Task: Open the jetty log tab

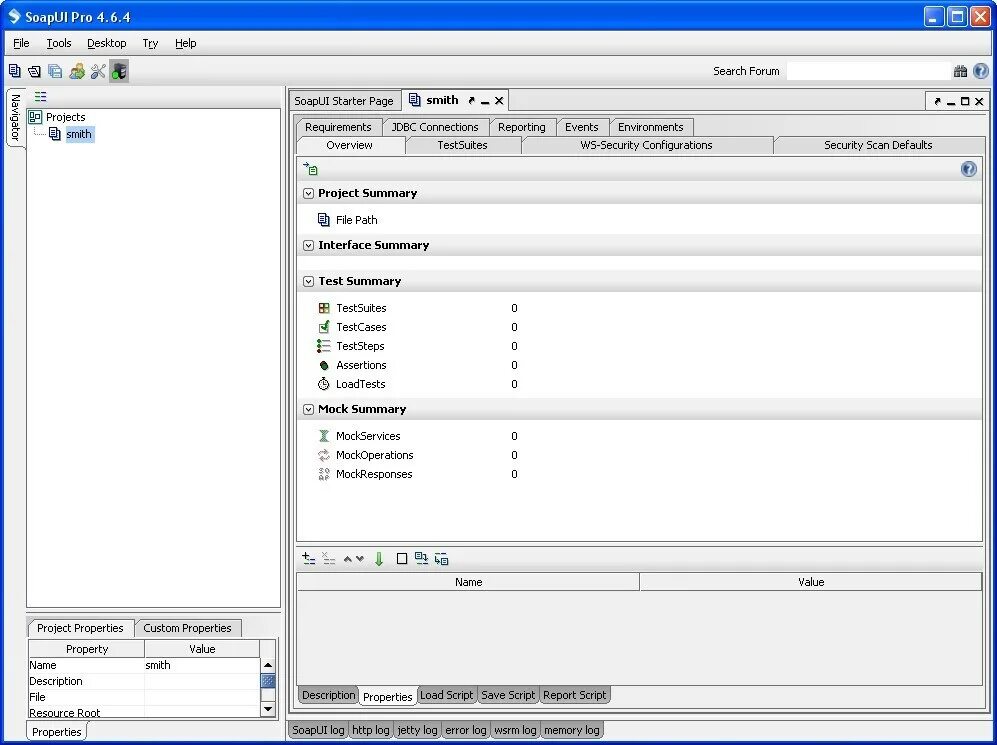Action: [x=417, y=730]
